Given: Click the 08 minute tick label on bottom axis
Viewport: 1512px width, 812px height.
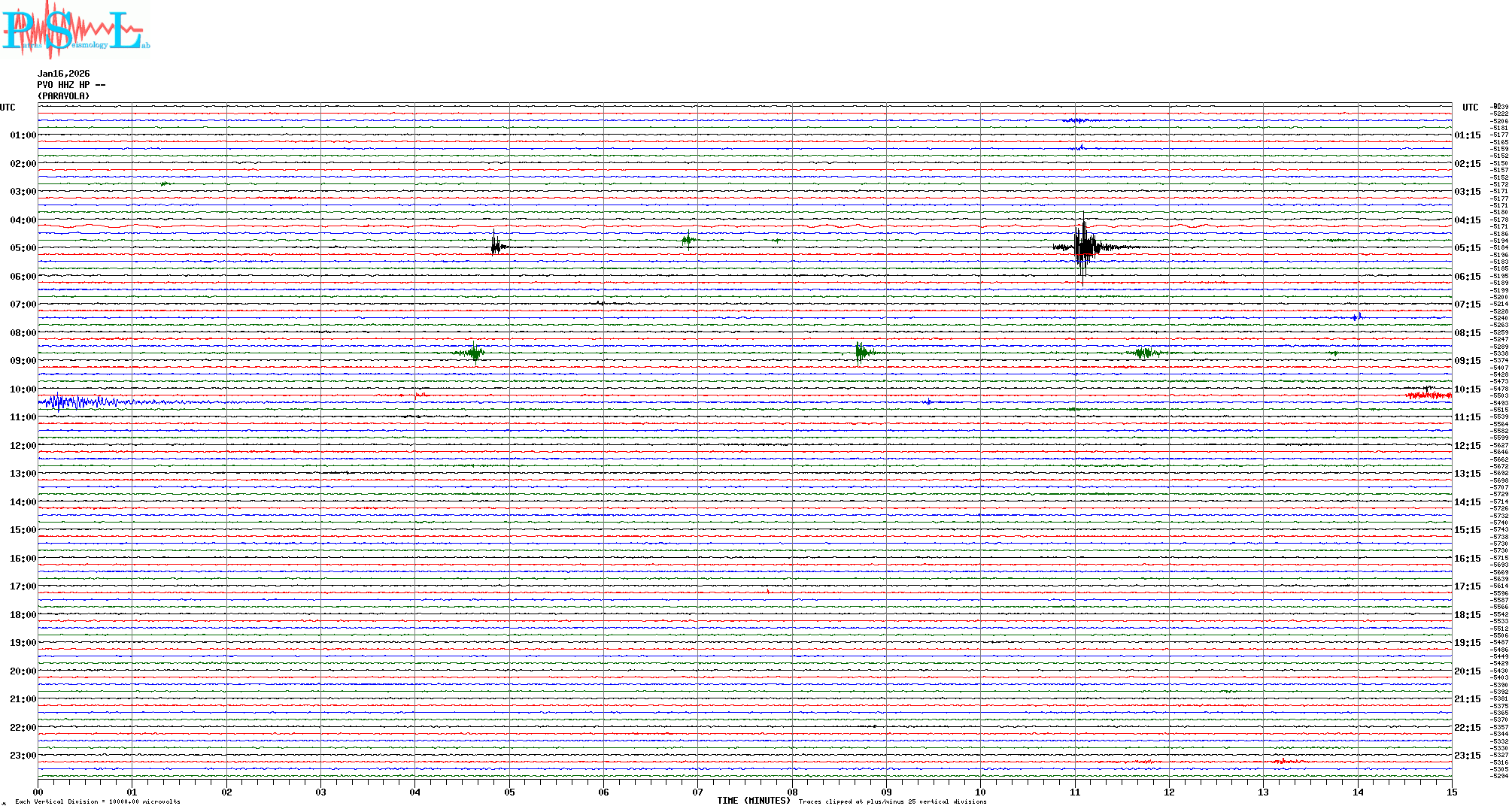Looking at the screenshot, I should coord(792,792).
